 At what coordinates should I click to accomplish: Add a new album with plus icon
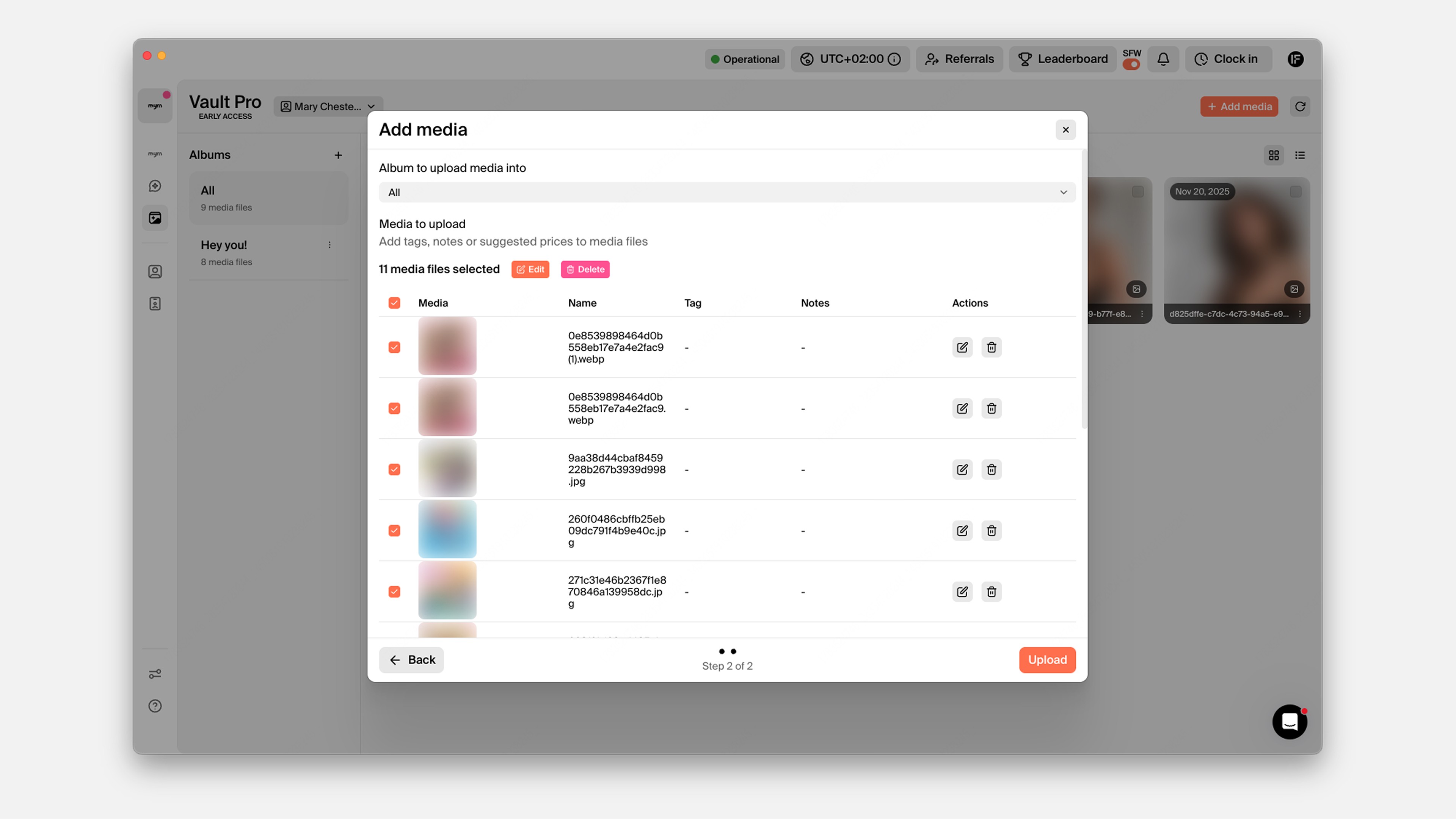click(338, 155)
